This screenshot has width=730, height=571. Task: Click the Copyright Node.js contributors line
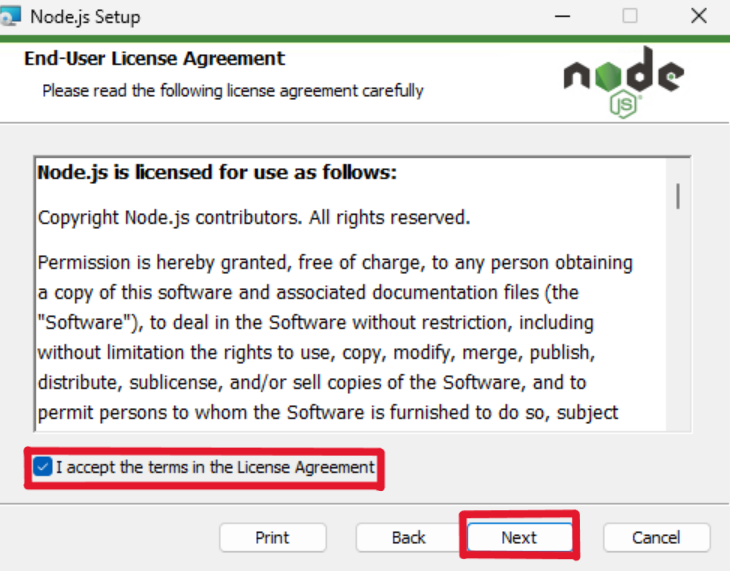253,217
